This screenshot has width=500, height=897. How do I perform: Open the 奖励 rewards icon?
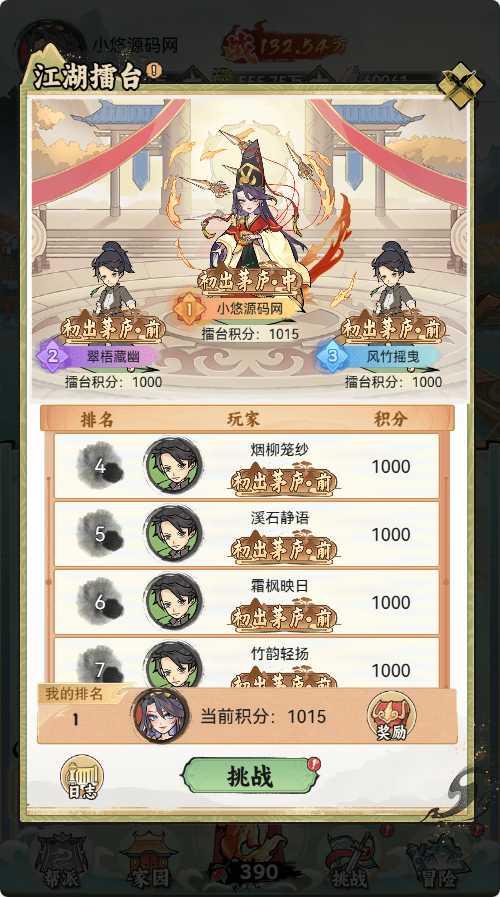(391, 716)
